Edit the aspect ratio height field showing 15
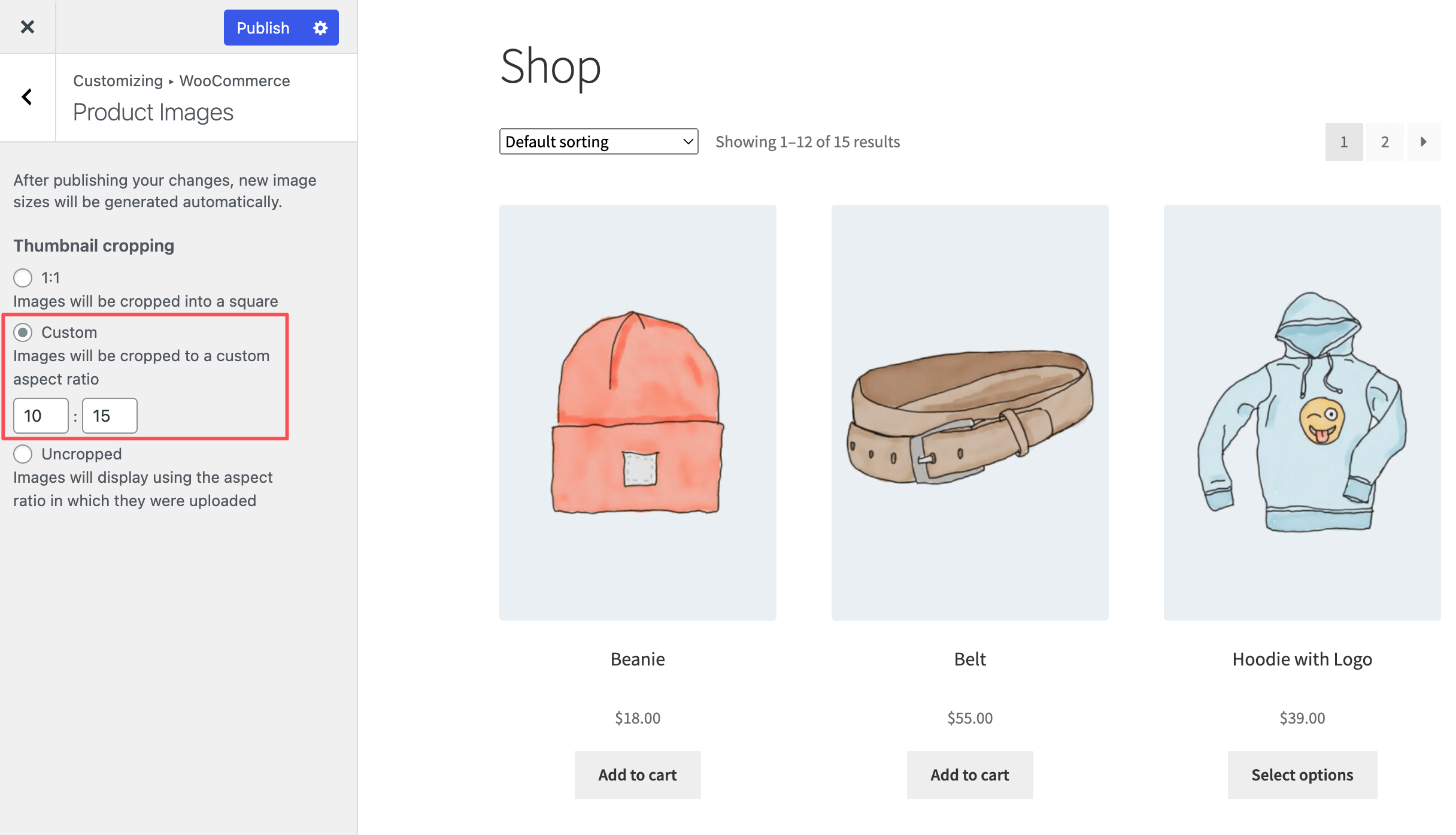1456x835 pixels. (109, 415)
